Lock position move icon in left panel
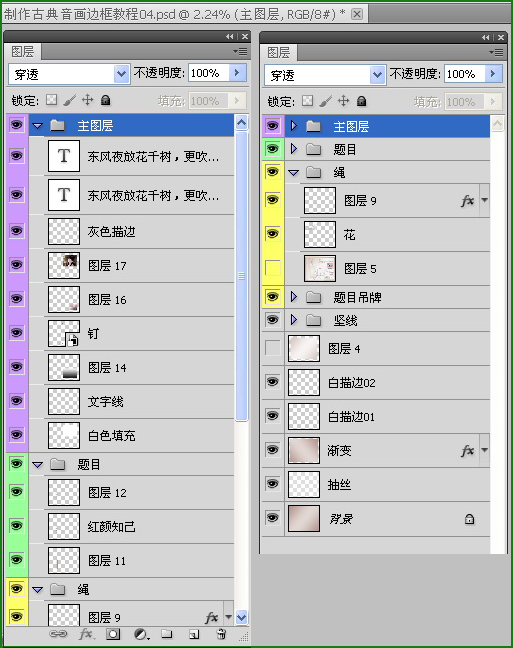The height and width of the screenshot is (648, 513). tap(87, 100)
